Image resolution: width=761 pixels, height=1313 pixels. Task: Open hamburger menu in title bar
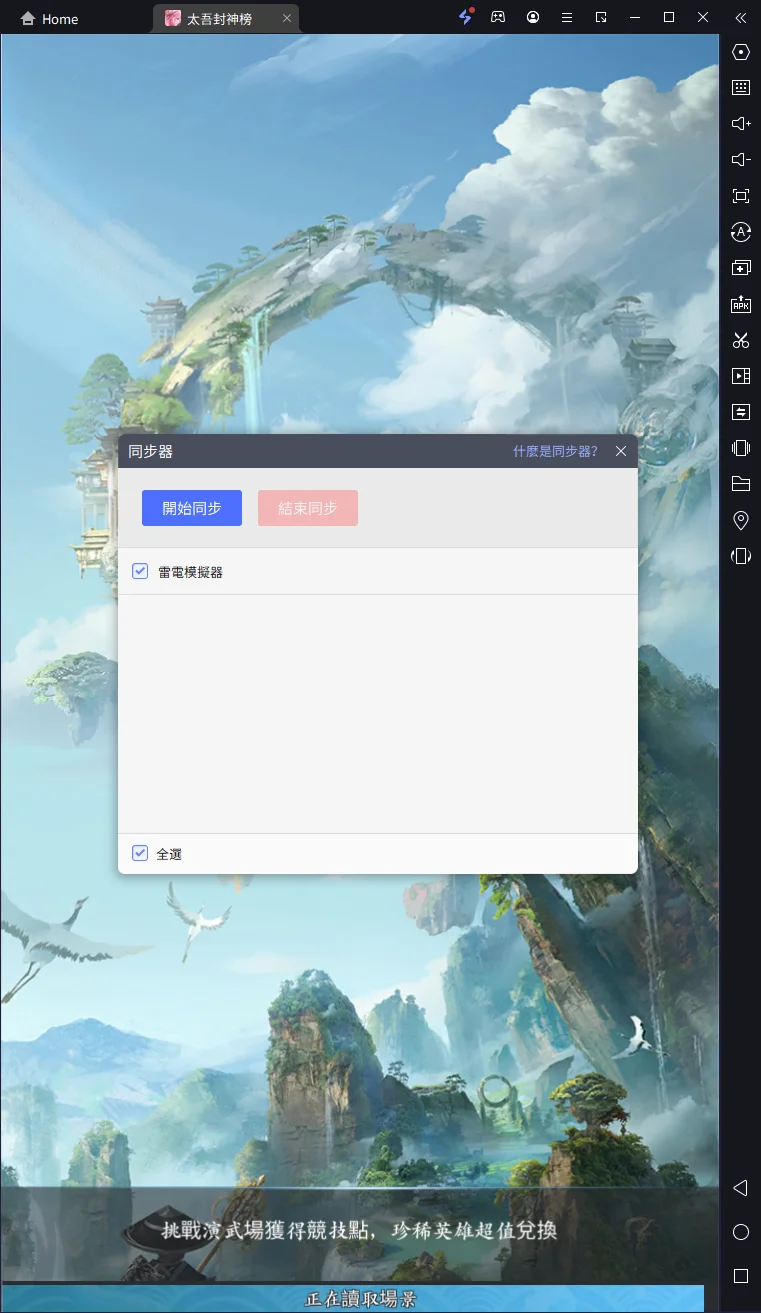click(567, 17)
